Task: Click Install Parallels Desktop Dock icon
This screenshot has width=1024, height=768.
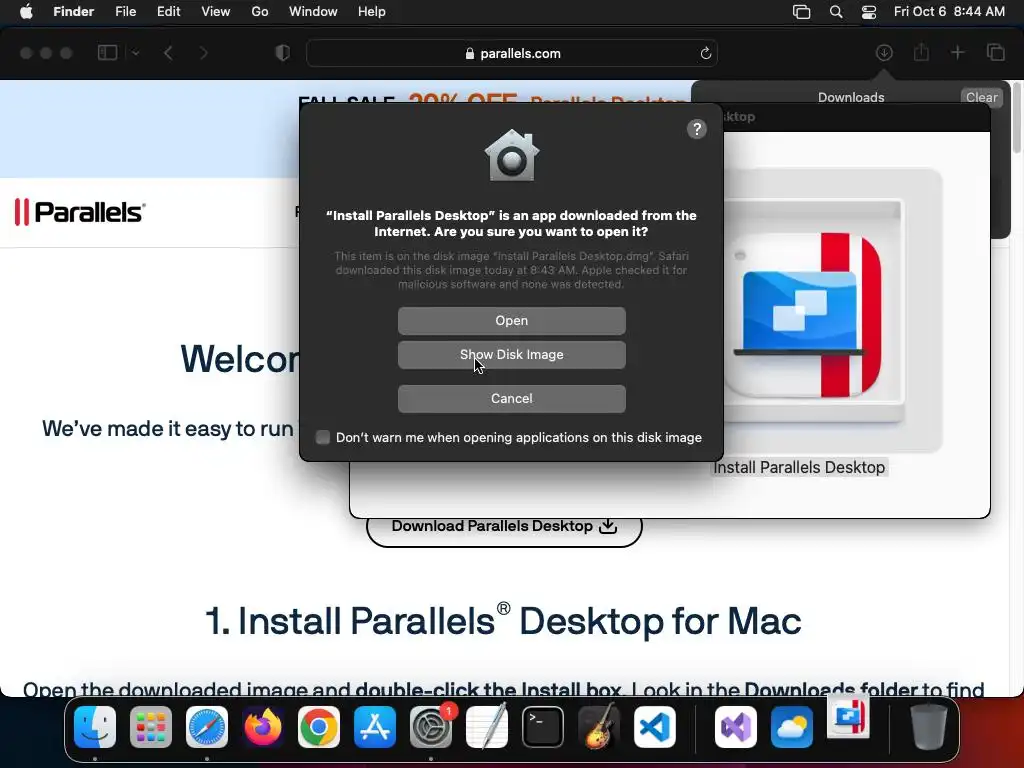Action: click(x=848, y=716)
